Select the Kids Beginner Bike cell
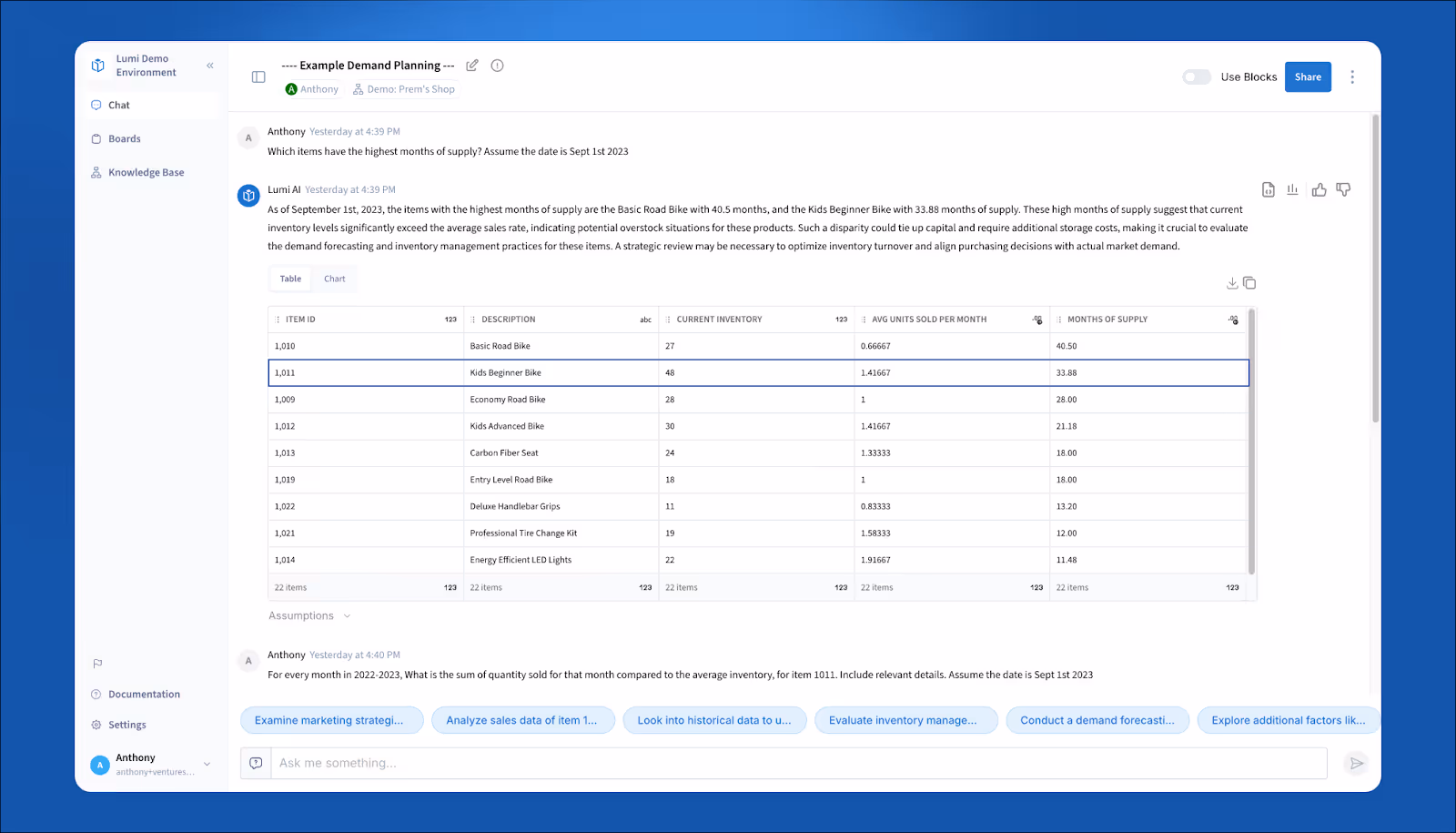This screenshot has height=833, width=1456. [561, 373]
